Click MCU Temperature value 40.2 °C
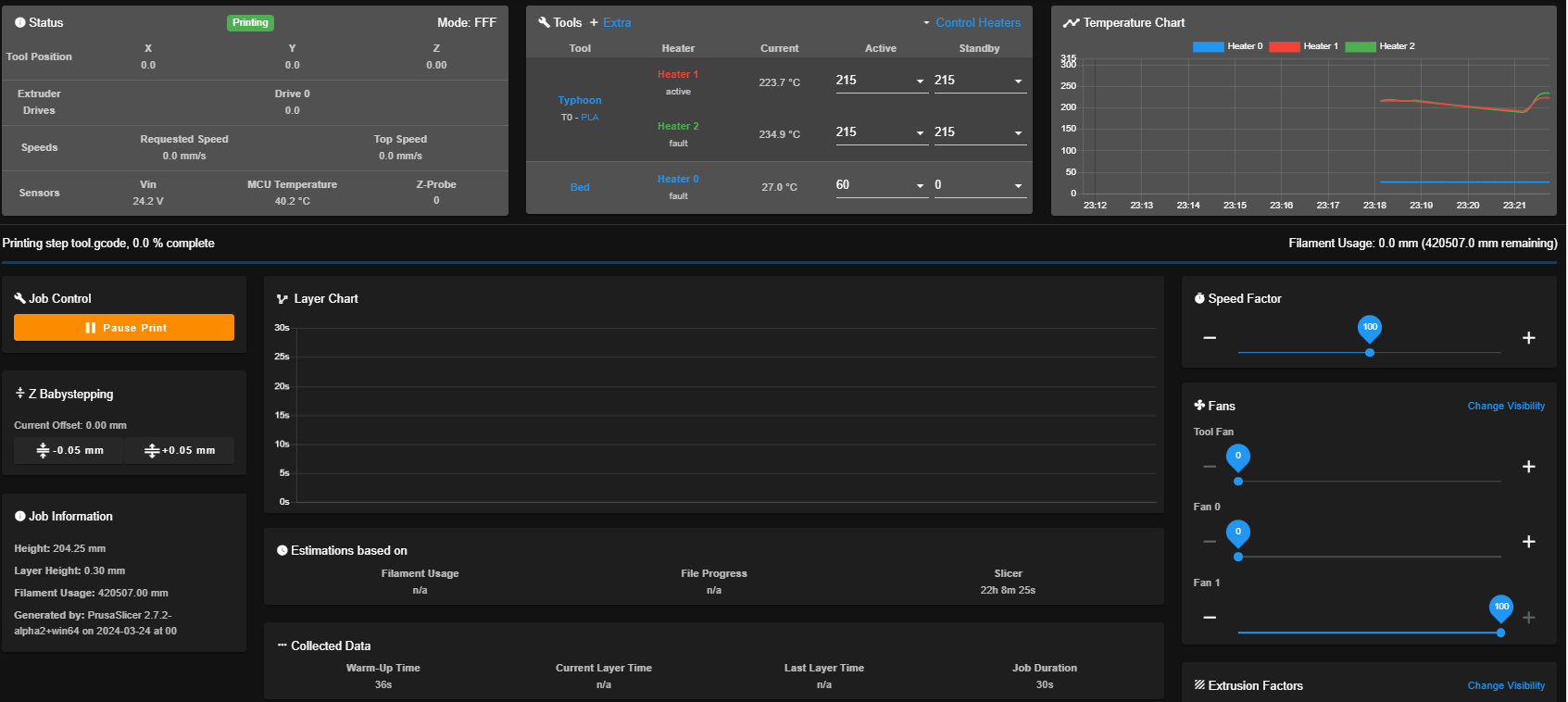 click(293, 201)
